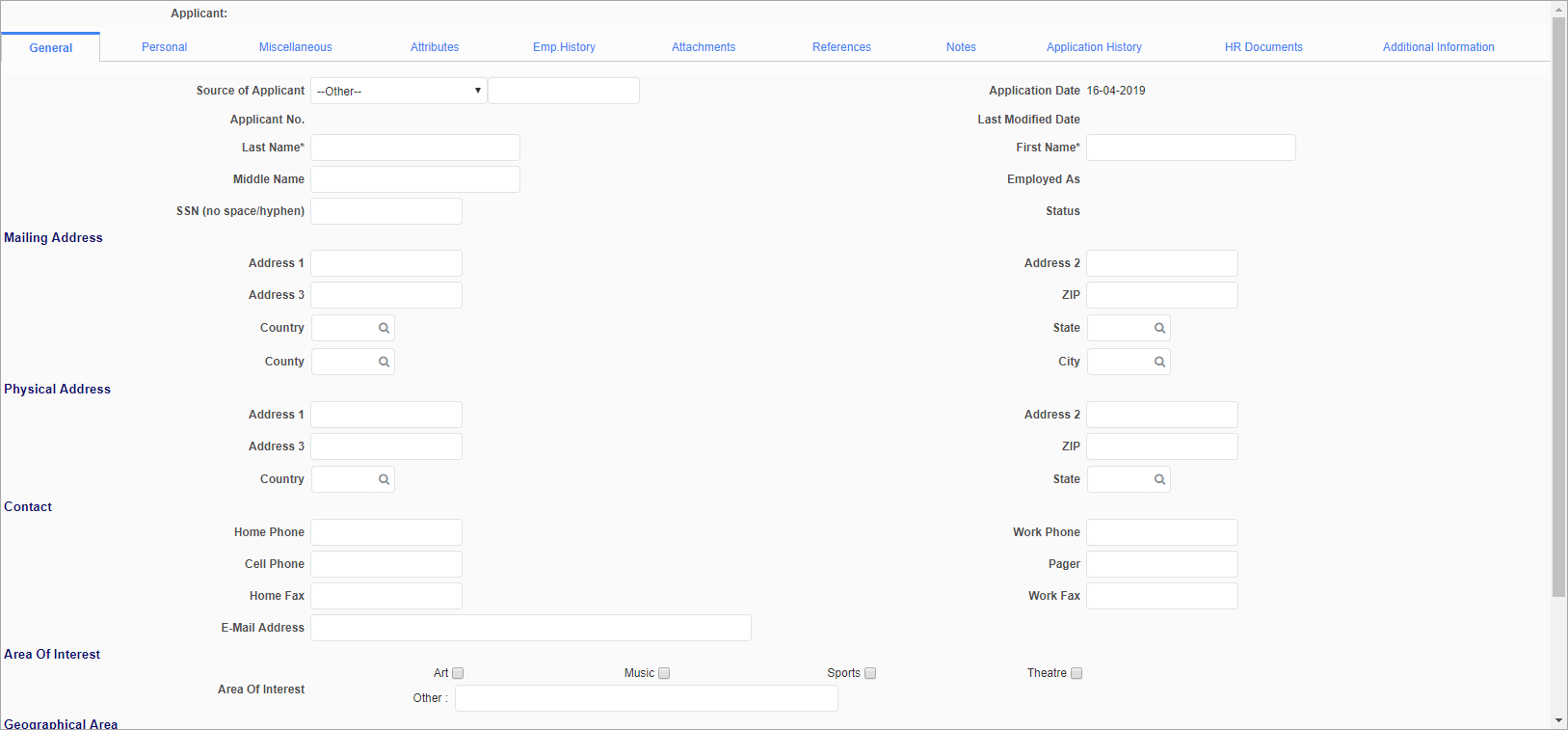Image resolution: width=1568 pixels, height=730 pixels.
Task: Click the Pager input field
Action: point(1162,564)
